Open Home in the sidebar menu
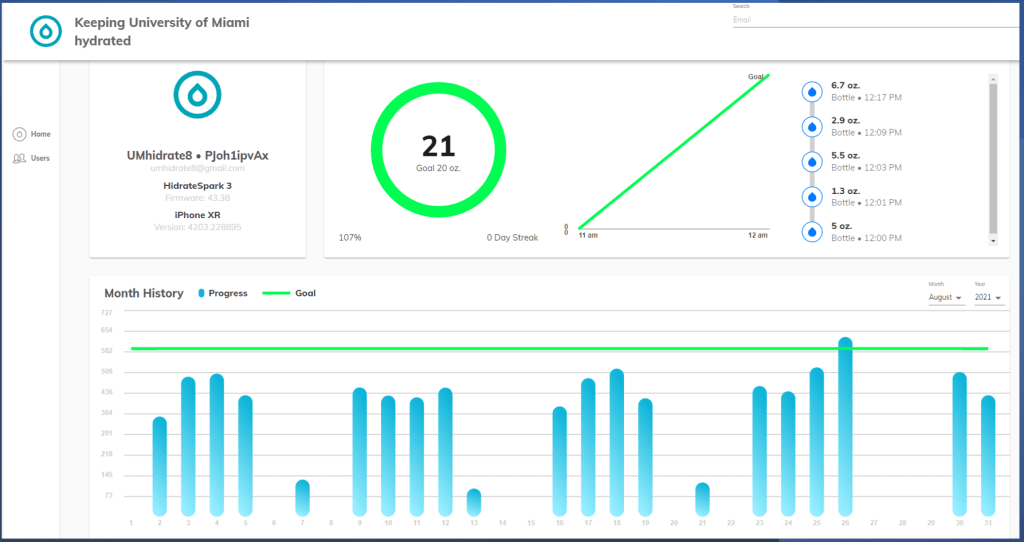The width and height of the screenshot is (1024, 542). pos(40,134)
